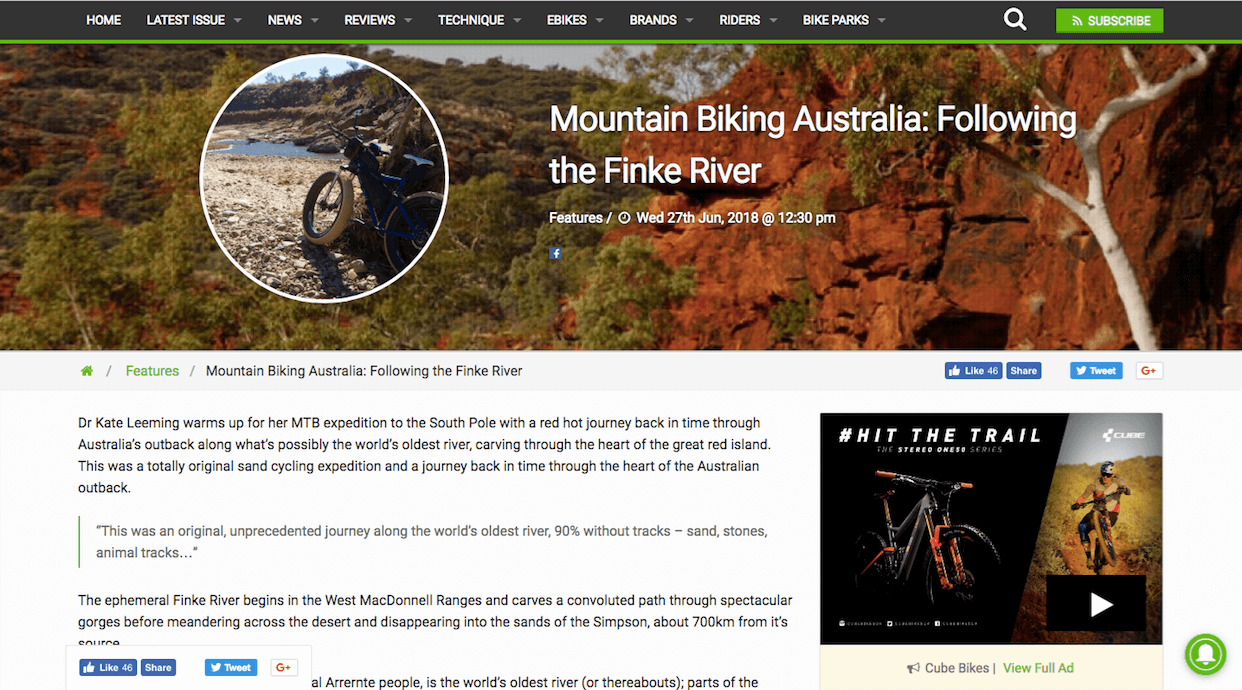
Task: Like the article in the floating share bar
Action: click(108, 667)
